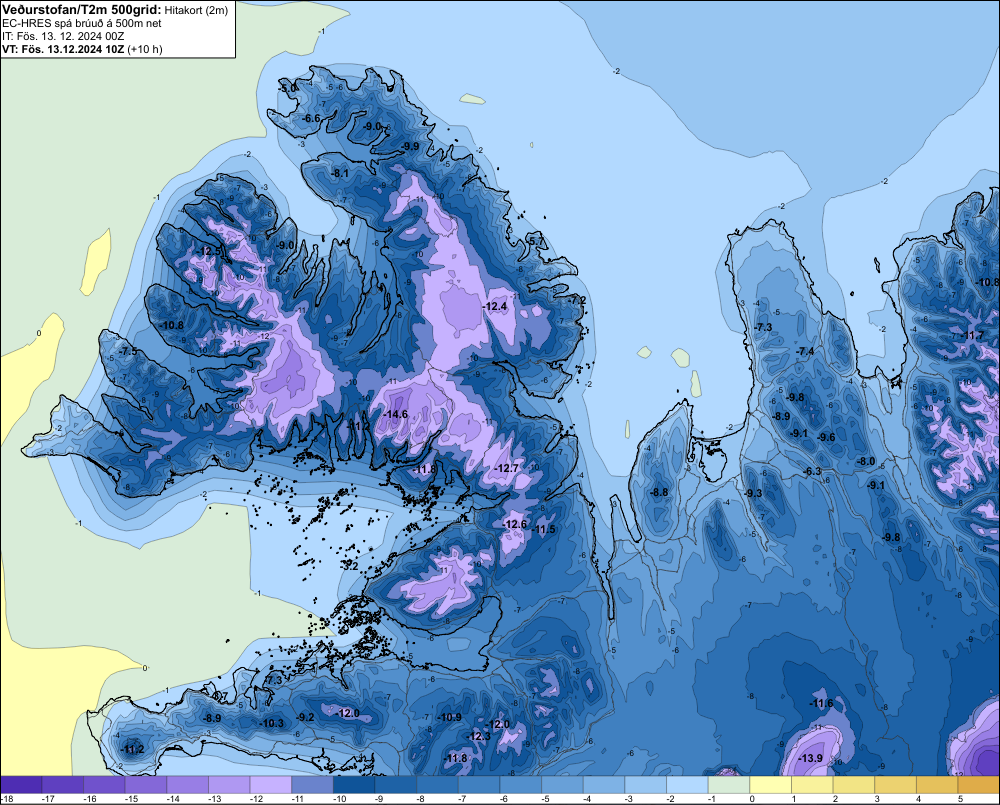
Task: Click the -8.8 temperature value on the map
Action: tap(659, 492)
